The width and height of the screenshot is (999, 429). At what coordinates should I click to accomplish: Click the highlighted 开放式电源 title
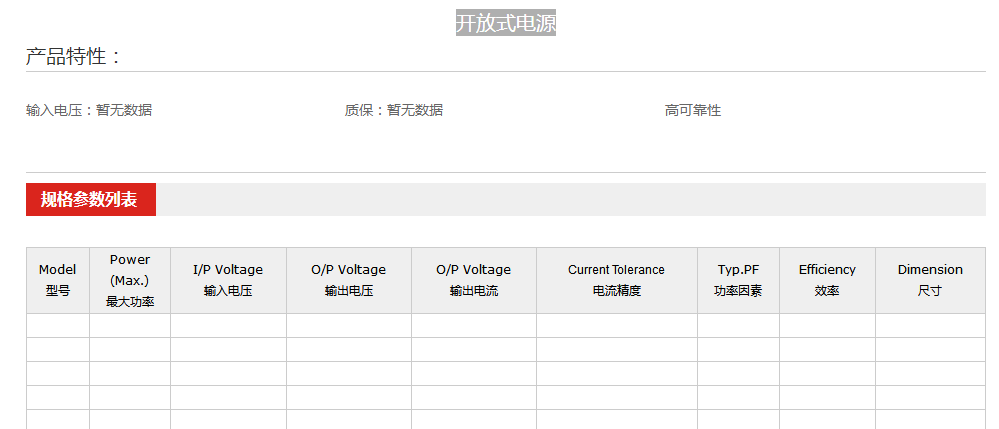tap(505, 23)
